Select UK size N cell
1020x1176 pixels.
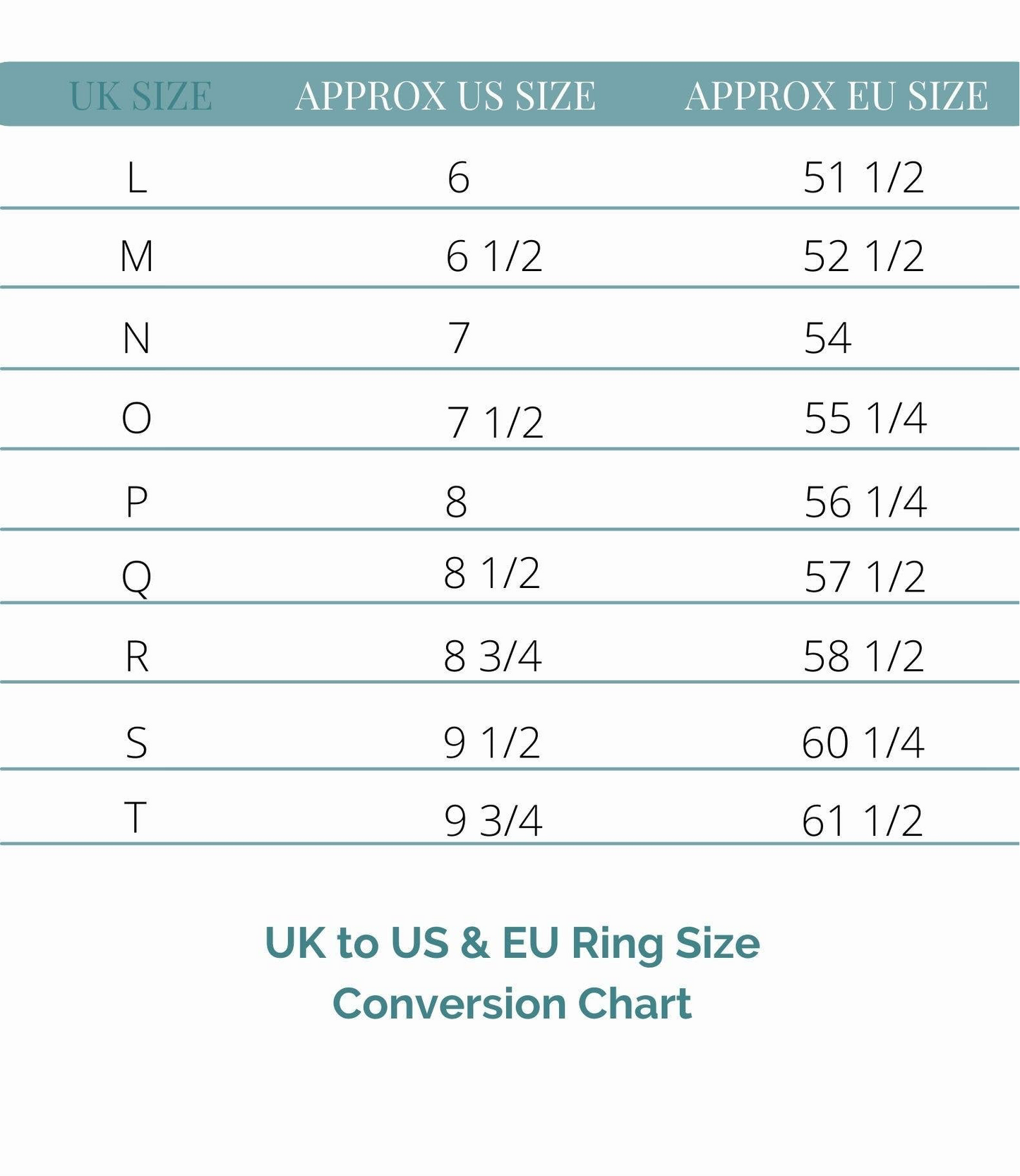[137, 338]
